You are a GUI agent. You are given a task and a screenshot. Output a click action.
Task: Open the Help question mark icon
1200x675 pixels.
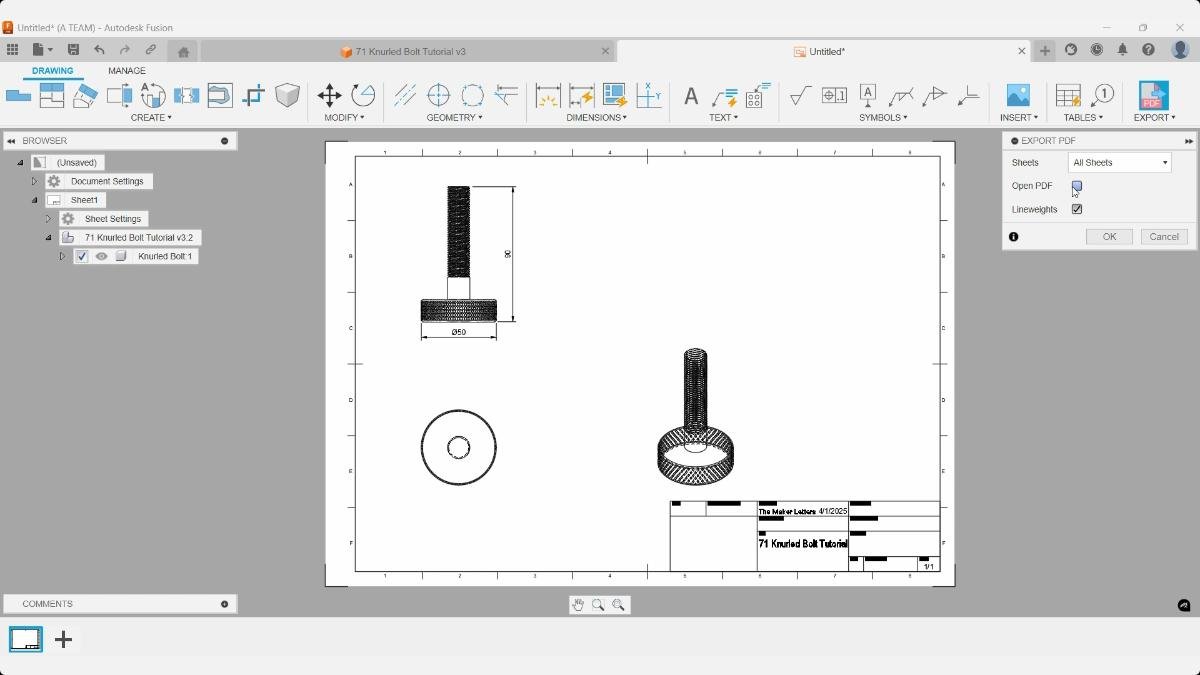coord(1148,50)
